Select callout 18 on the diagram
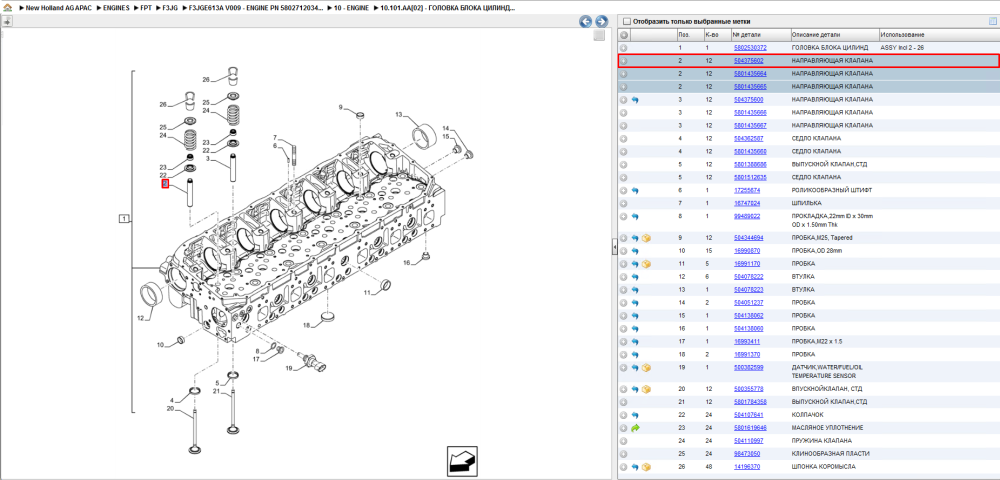 (307, 326)
